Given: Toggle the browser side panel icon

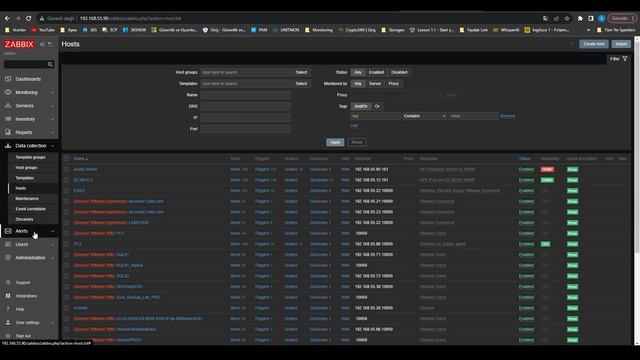Looking at the screenshot, I should pos(591,18).
